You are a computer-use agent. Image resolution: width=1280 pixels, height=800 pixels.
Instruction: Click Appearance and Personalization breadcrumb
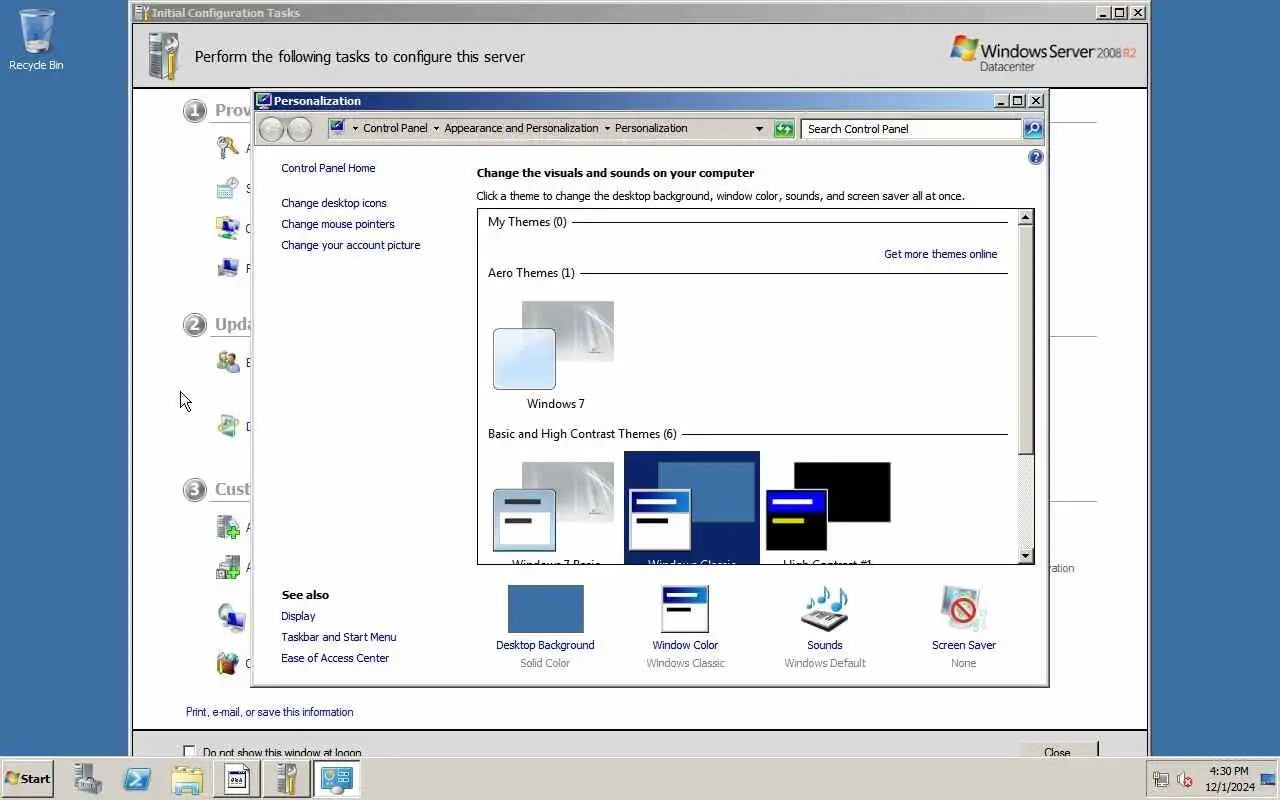coord(521,128)
